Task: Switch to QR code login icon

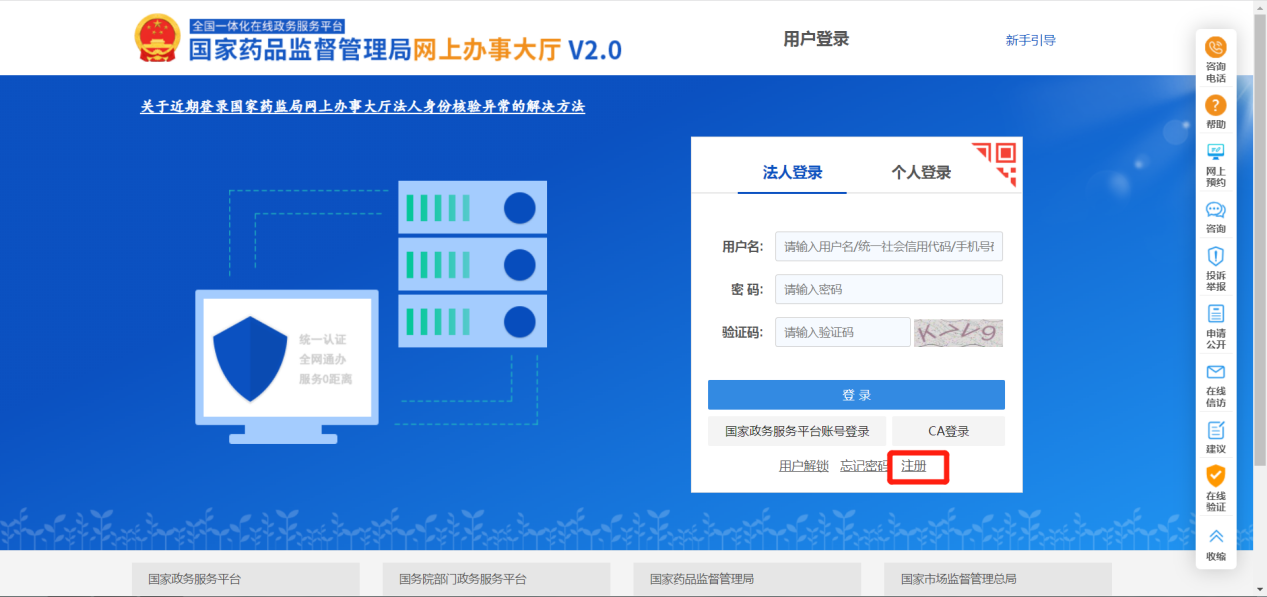Action: (x=995, y=163)
